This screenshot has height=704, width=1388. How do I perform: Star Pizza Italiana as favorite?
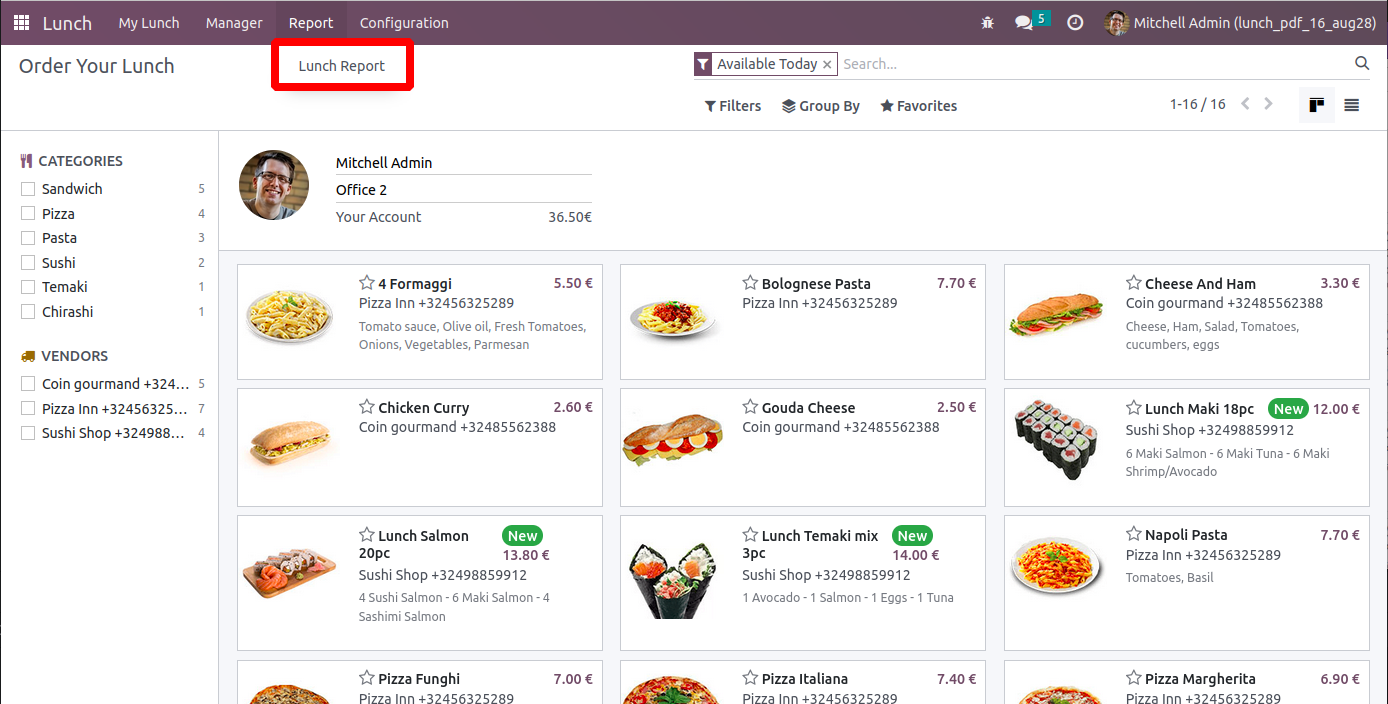click(x=750, y=678)
